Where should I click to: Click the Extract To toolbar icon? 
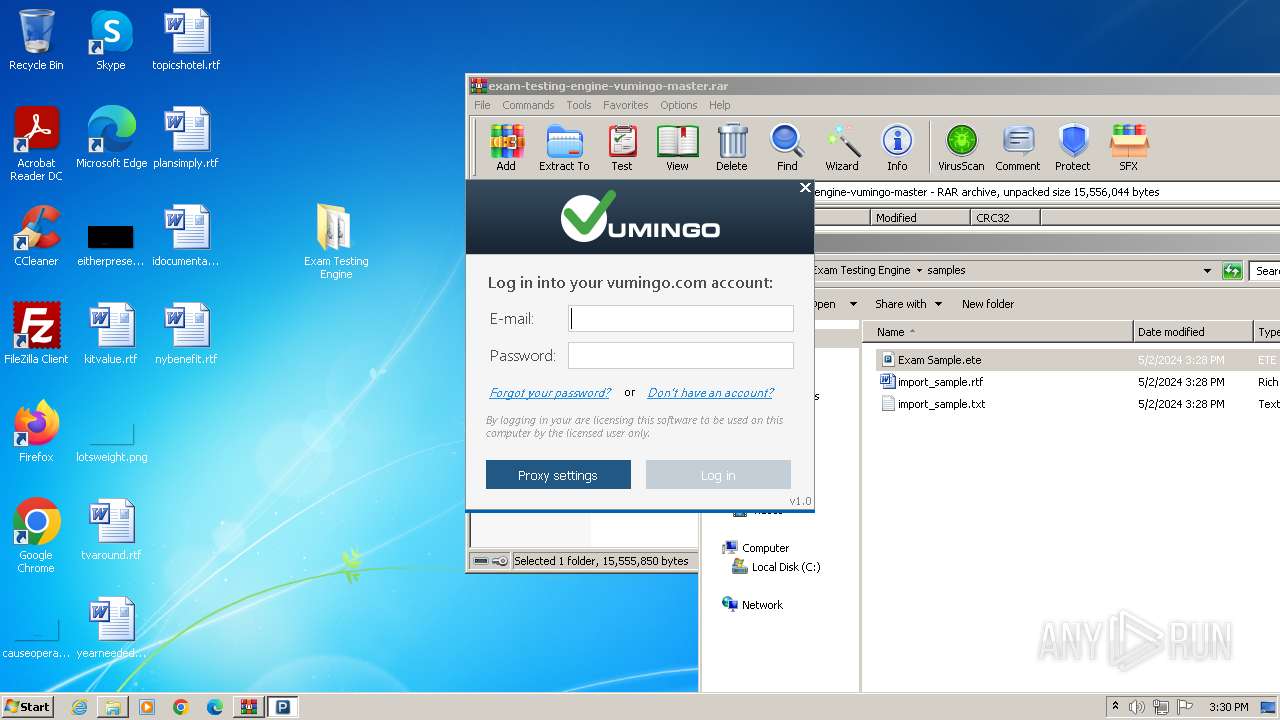(x=564, y=148)
